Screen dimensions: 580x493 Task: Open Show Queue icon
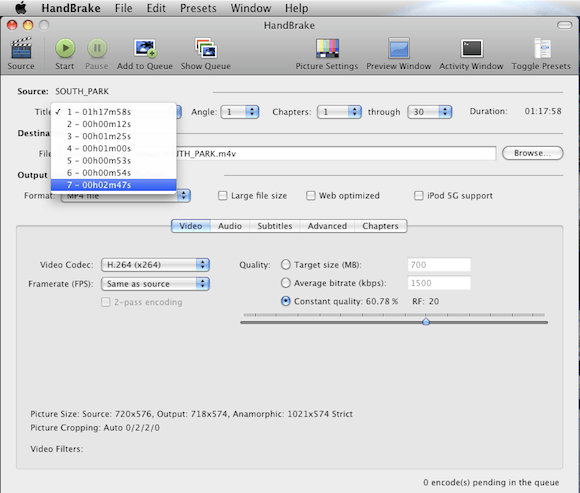(206, 48)
